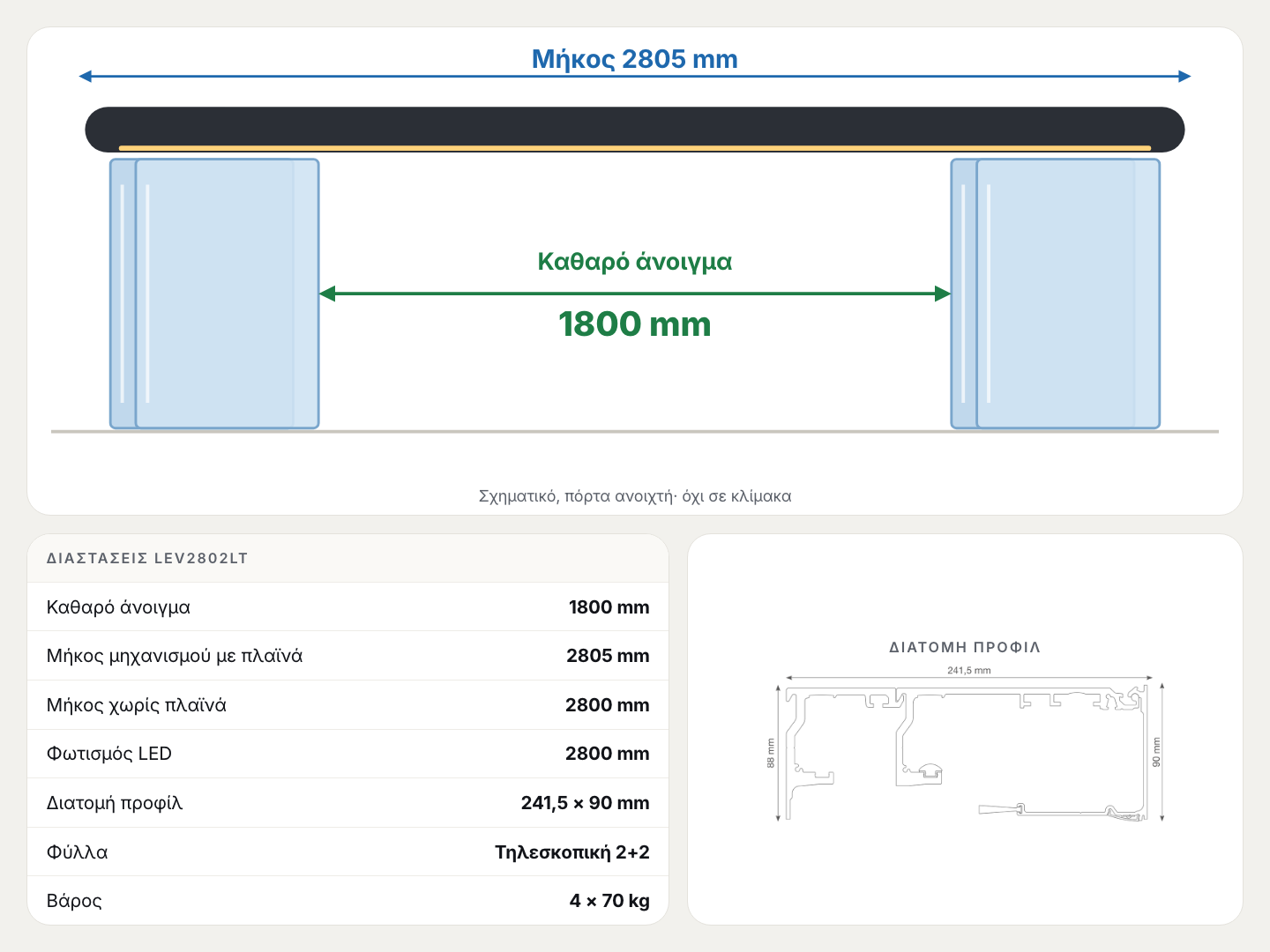
Task: Click the 2800 mm value for Φωτισμός LED
Action: tap(608, 754)
